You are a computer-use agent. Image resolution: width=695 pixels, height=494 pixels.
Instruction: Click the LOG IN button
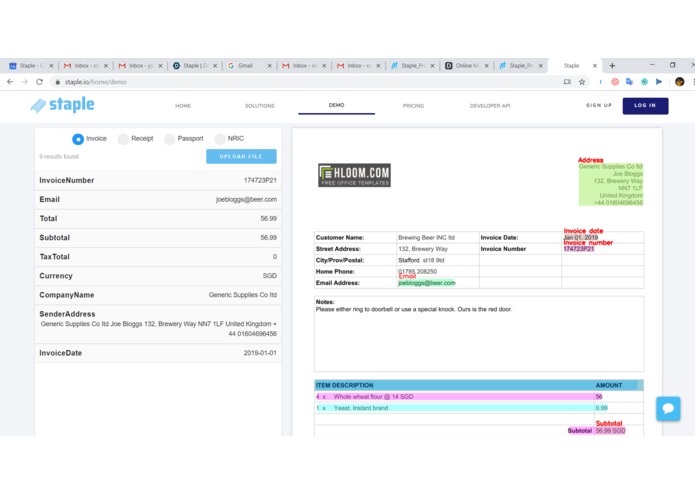pos(645,106)
